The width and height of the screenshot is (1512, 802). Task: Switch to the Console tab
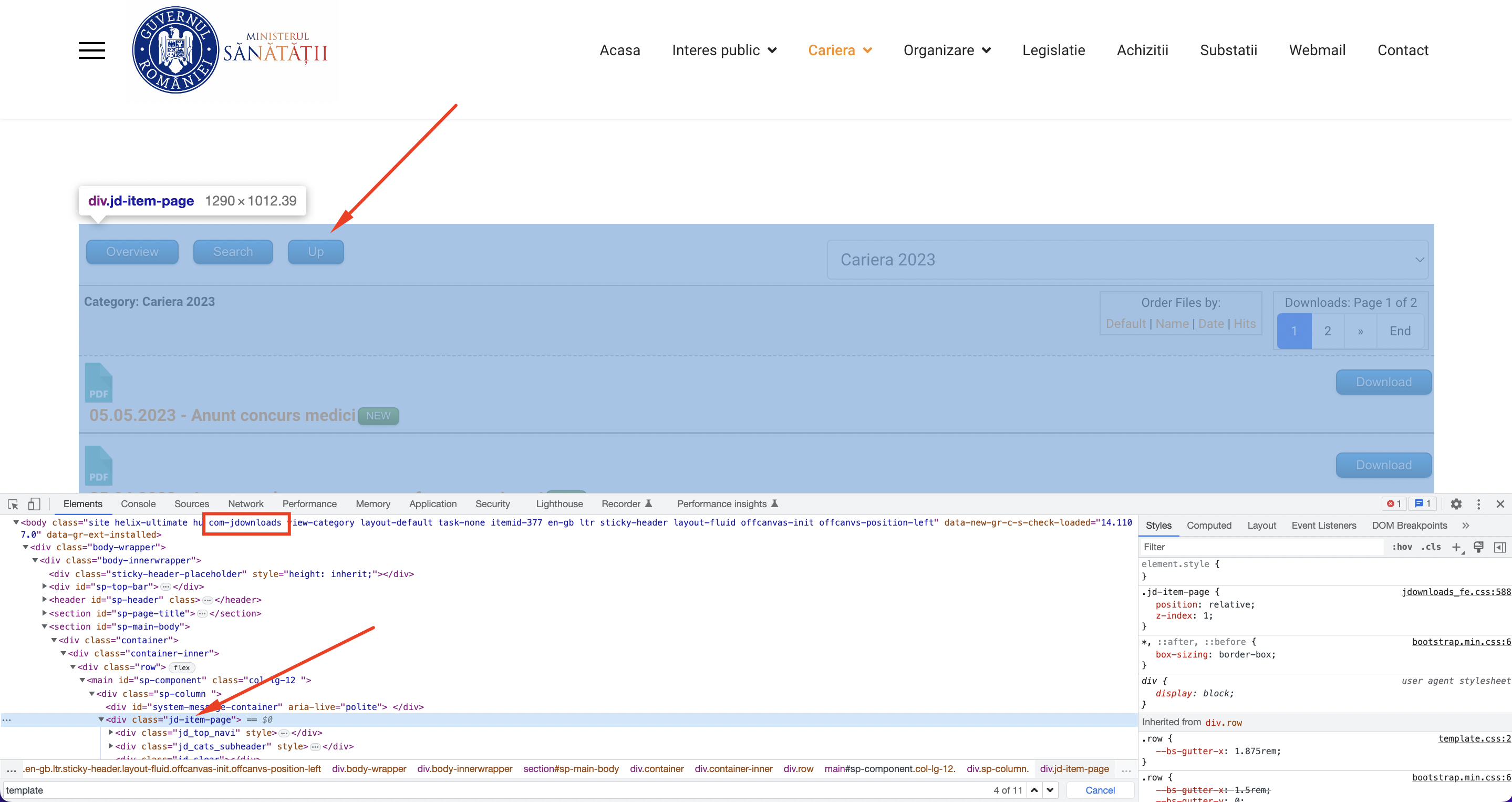[138, 503]
